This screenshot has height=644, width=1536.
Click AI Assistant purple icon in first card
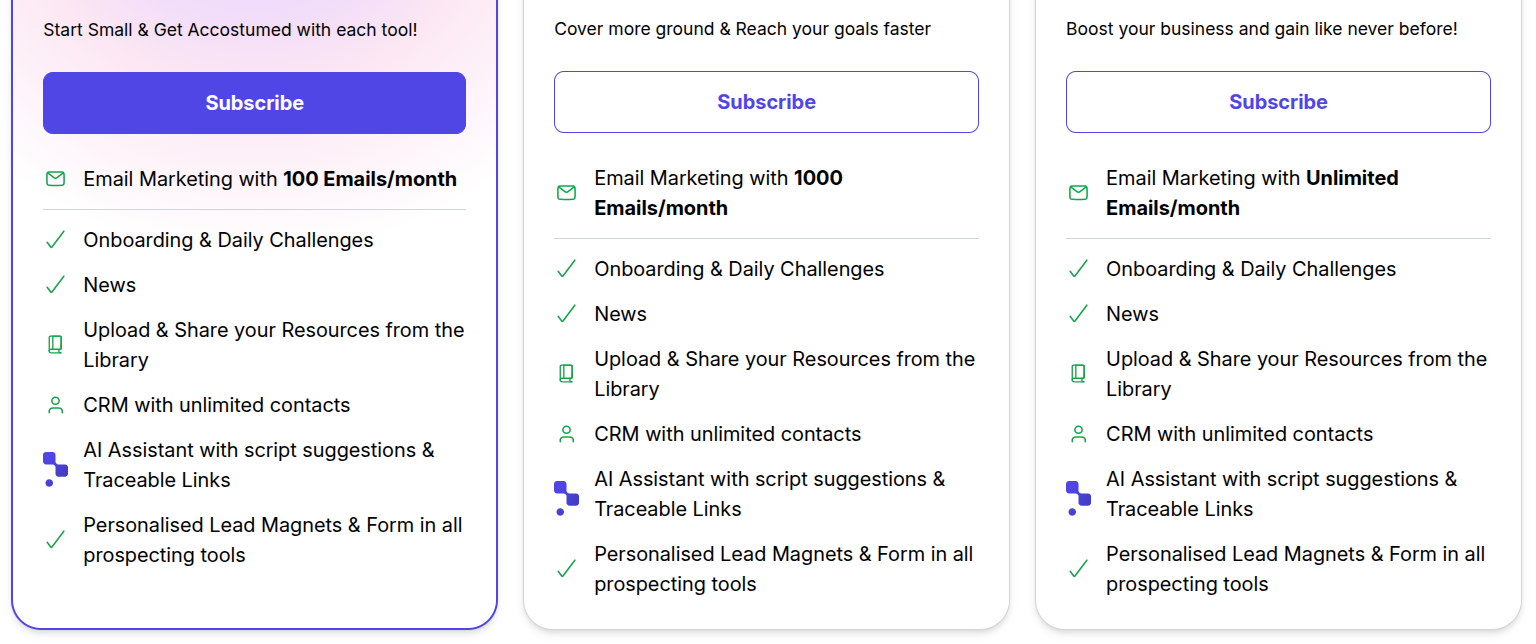tap(55, 469)
